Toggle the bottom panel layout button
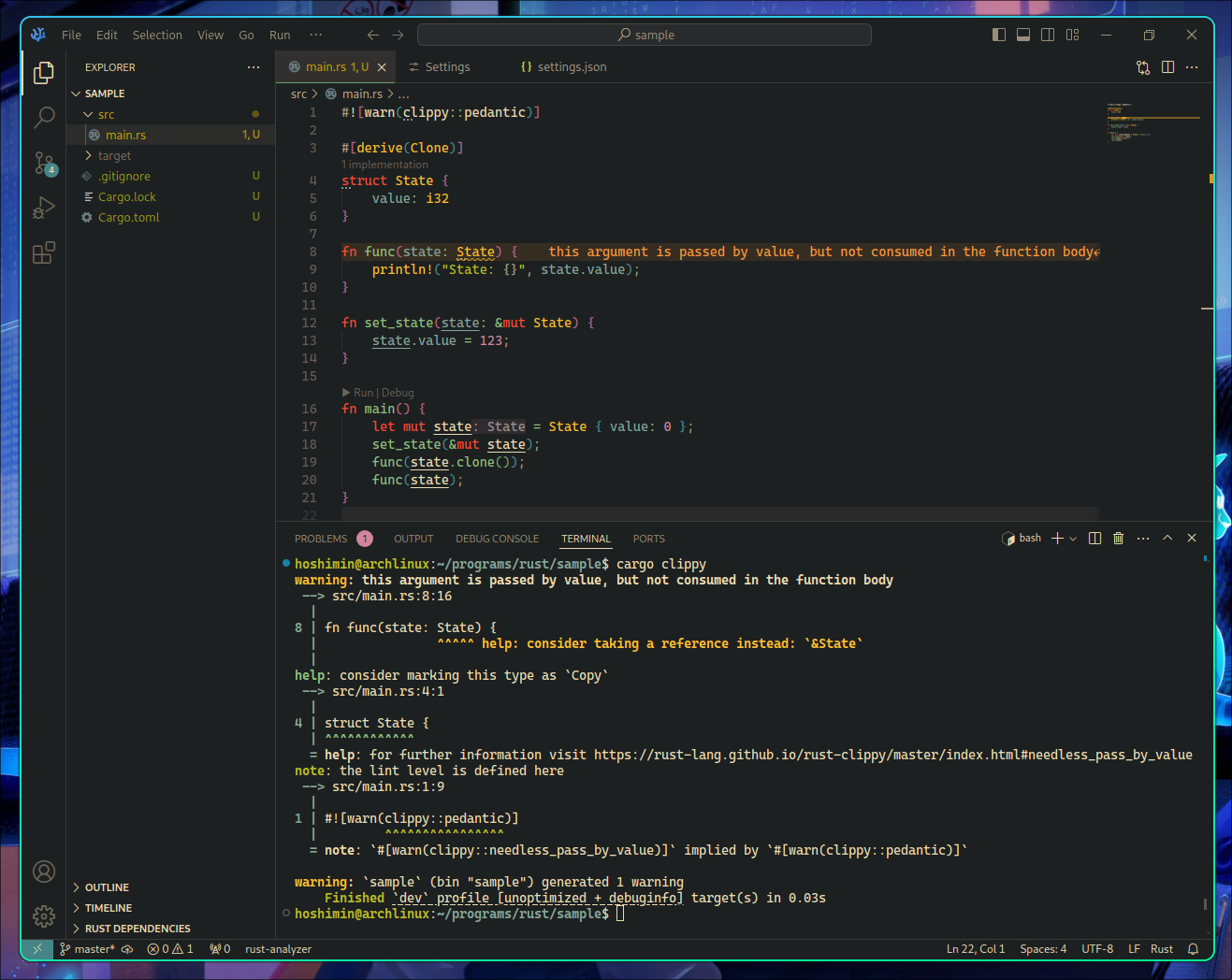The image size is (1232, 980). point(1023,35)
